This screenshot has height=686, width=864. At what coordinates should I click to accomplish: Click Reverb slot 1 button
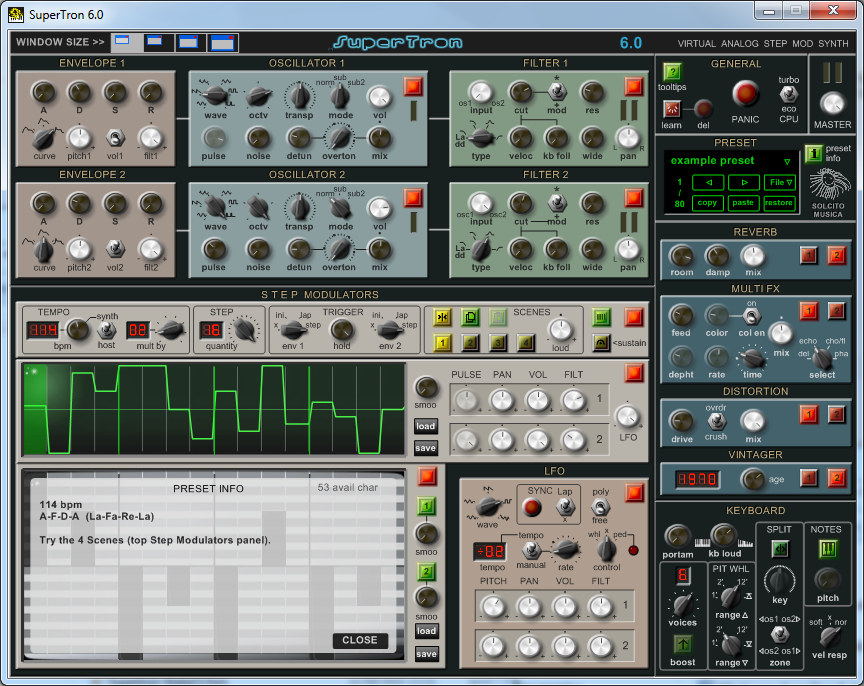coord(809,256)
